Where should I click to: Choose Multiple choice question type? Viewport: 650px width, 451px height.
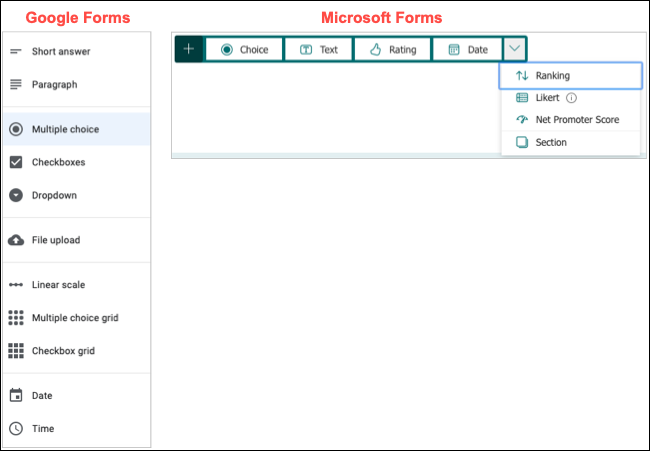click(x=77, y=129)
